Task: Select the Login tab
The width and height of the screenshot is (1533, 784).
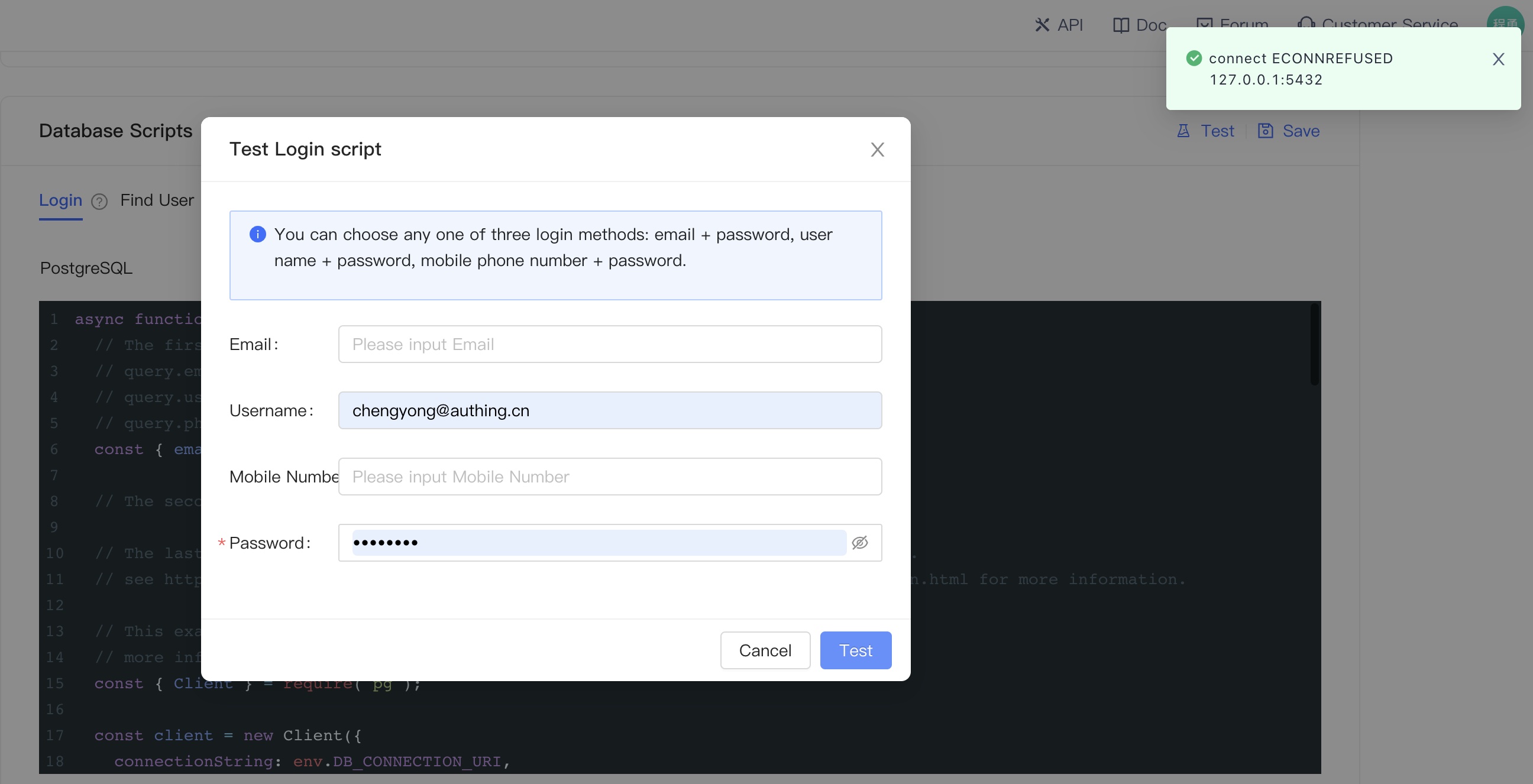Action: coord(60,200)
